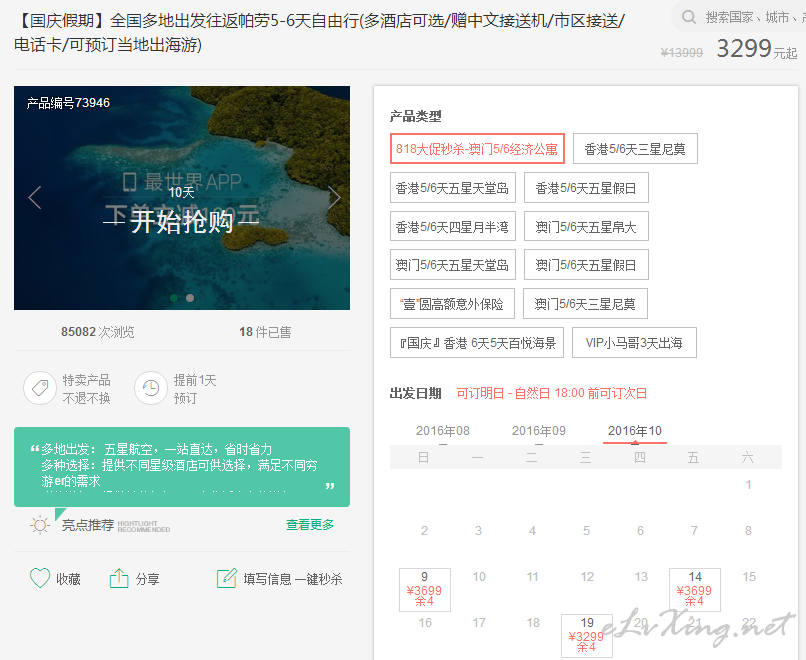Show previous banner image arrow
Image resolution: width=806 pixels, height=660 pixels.
[x=35, y=197]
